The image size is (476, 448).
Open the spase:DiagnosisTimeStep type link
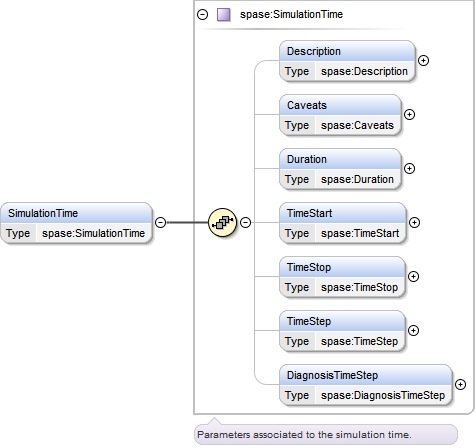pyautogui.click(x=383, y=395)
